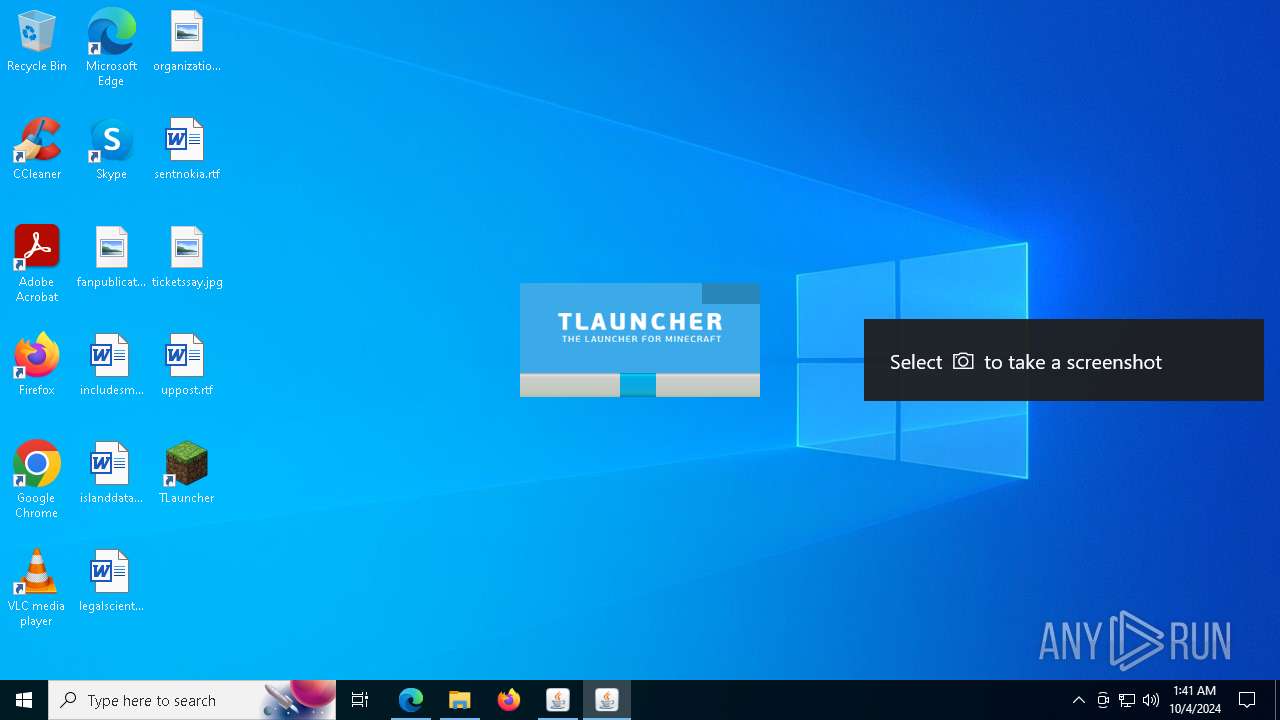
Task: Open the Windows Start menu
Action: (x=24, y=700)
